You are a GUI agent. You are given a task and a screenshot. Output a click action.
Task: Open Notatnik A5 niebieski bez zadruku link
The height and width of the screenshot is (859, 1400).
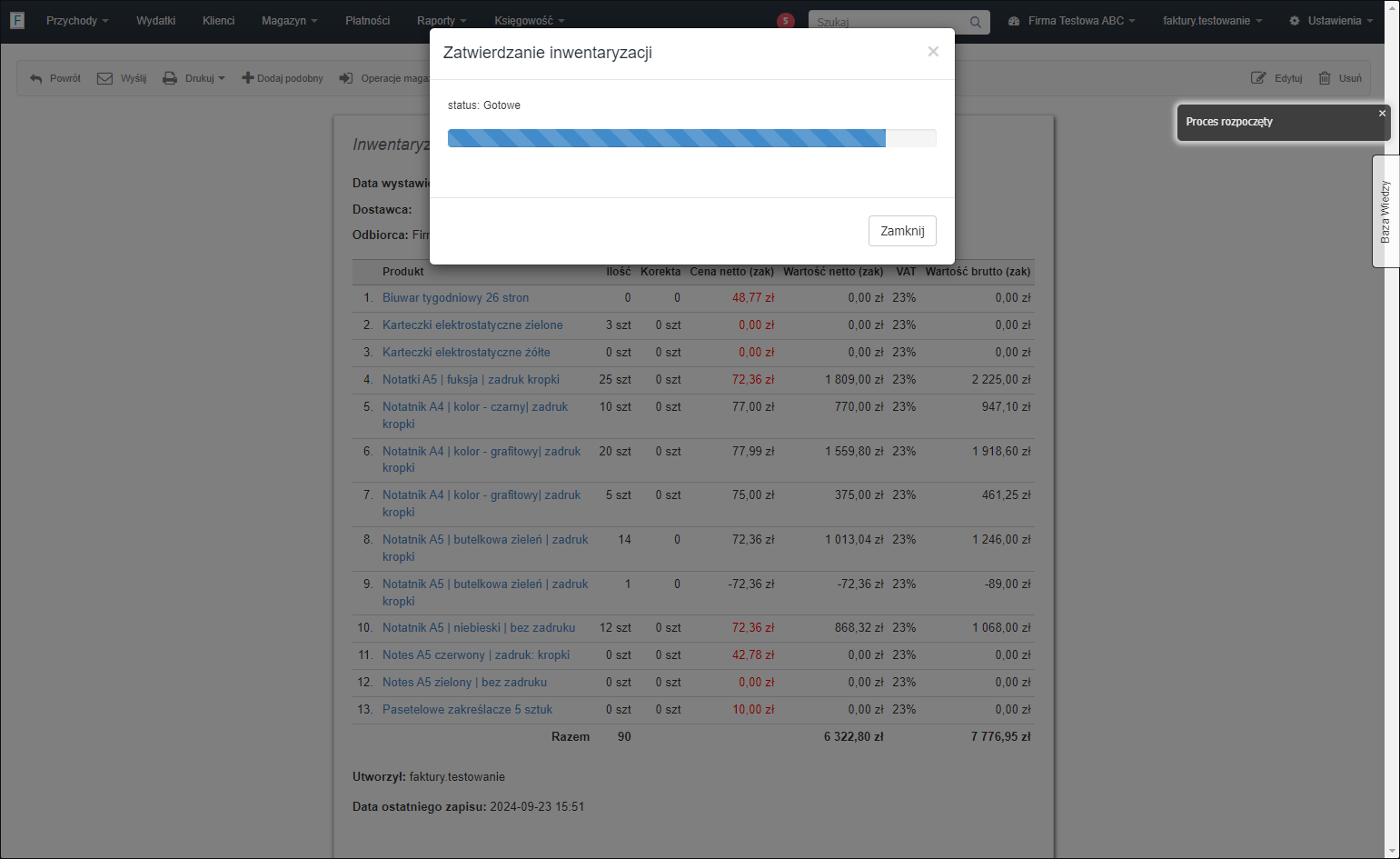[x=479, y=628]
